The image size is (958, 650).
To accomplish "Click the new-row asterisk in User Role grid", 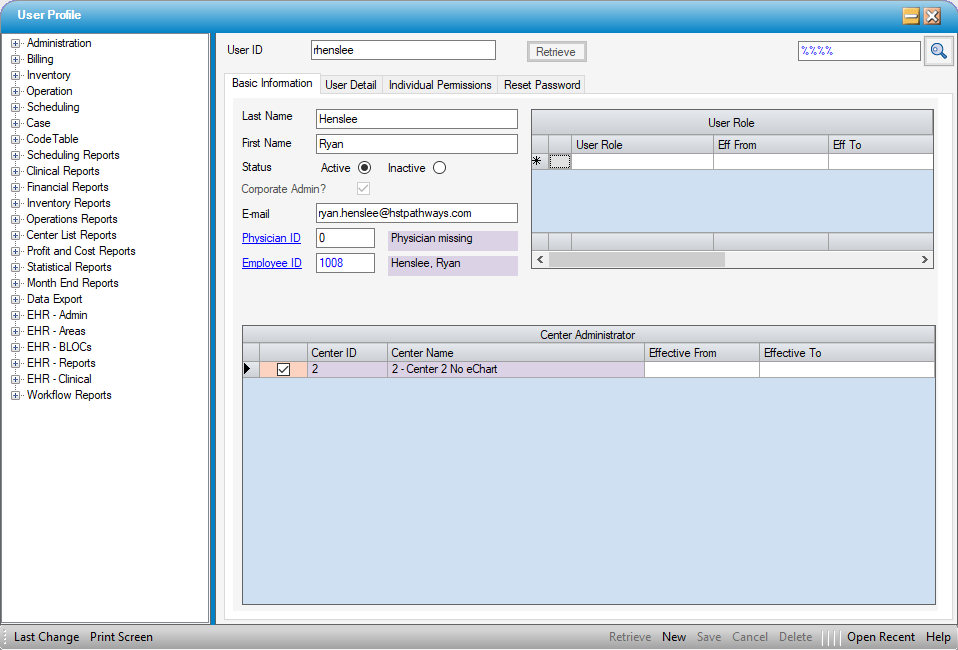I will 537,162.
